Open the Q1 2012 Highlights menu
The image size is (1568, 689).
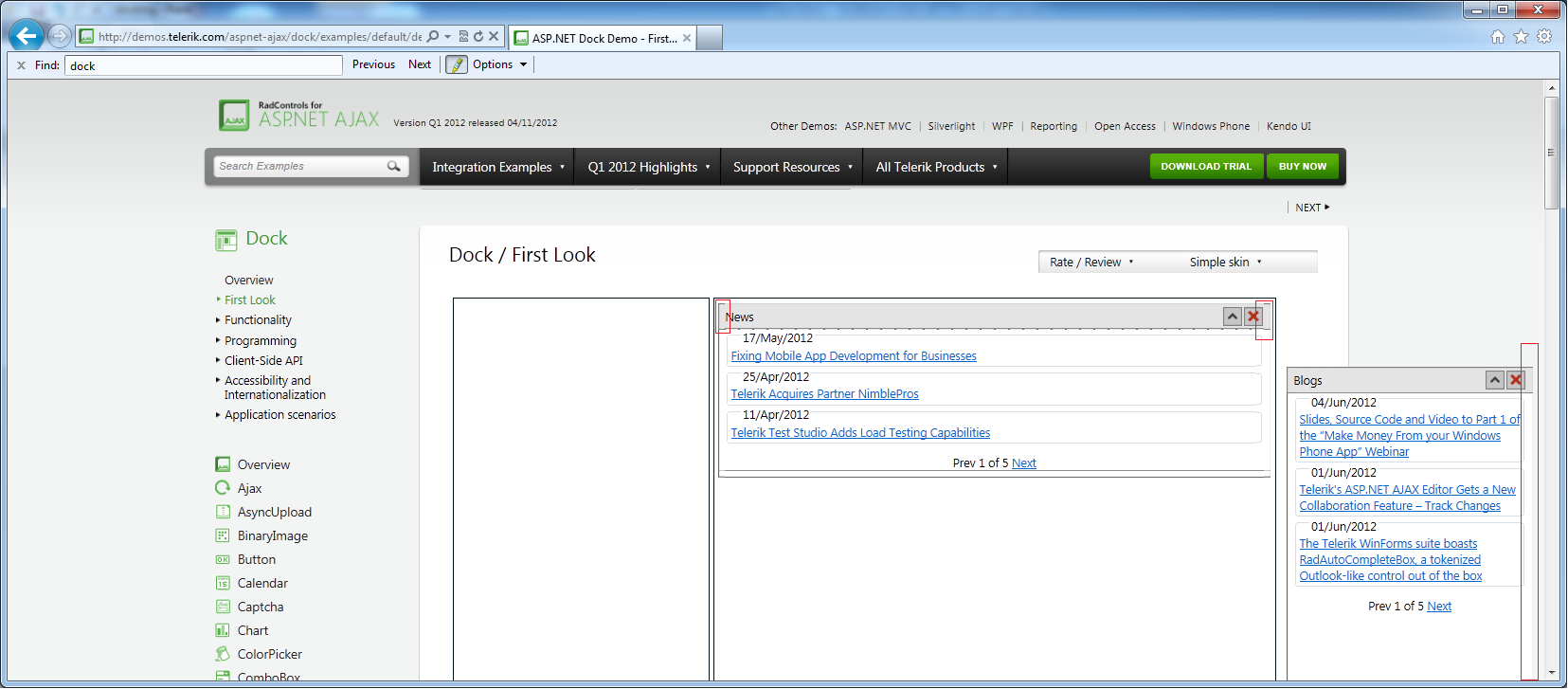click(648, 167)
